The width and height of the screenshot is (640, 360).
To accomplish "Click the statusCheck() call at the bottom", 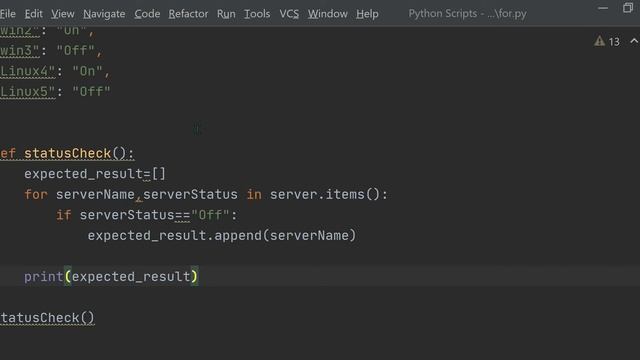I will point(47,318).
